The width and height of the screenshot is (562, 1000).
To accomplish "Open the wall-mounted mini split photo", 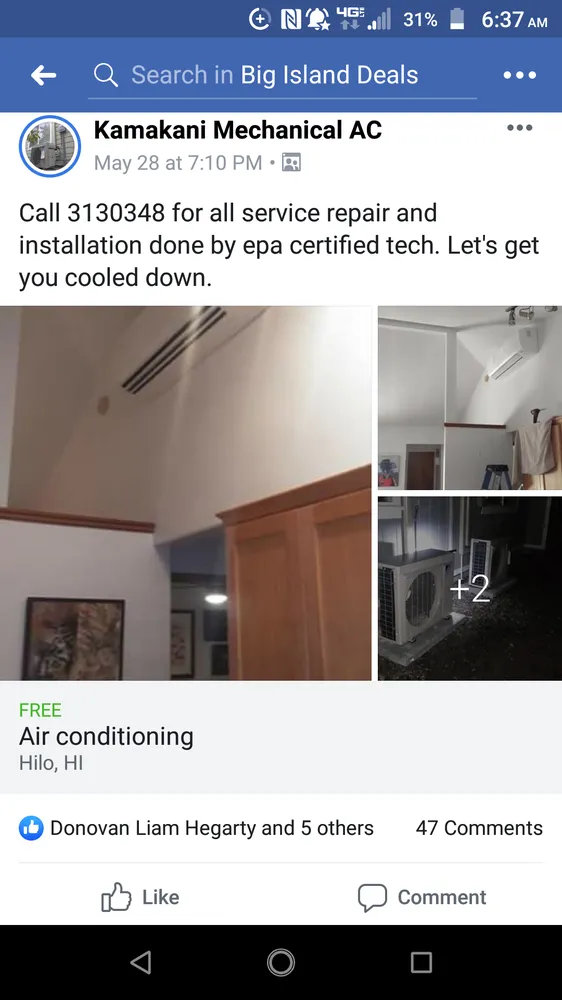I will click(x=470, y=398).
